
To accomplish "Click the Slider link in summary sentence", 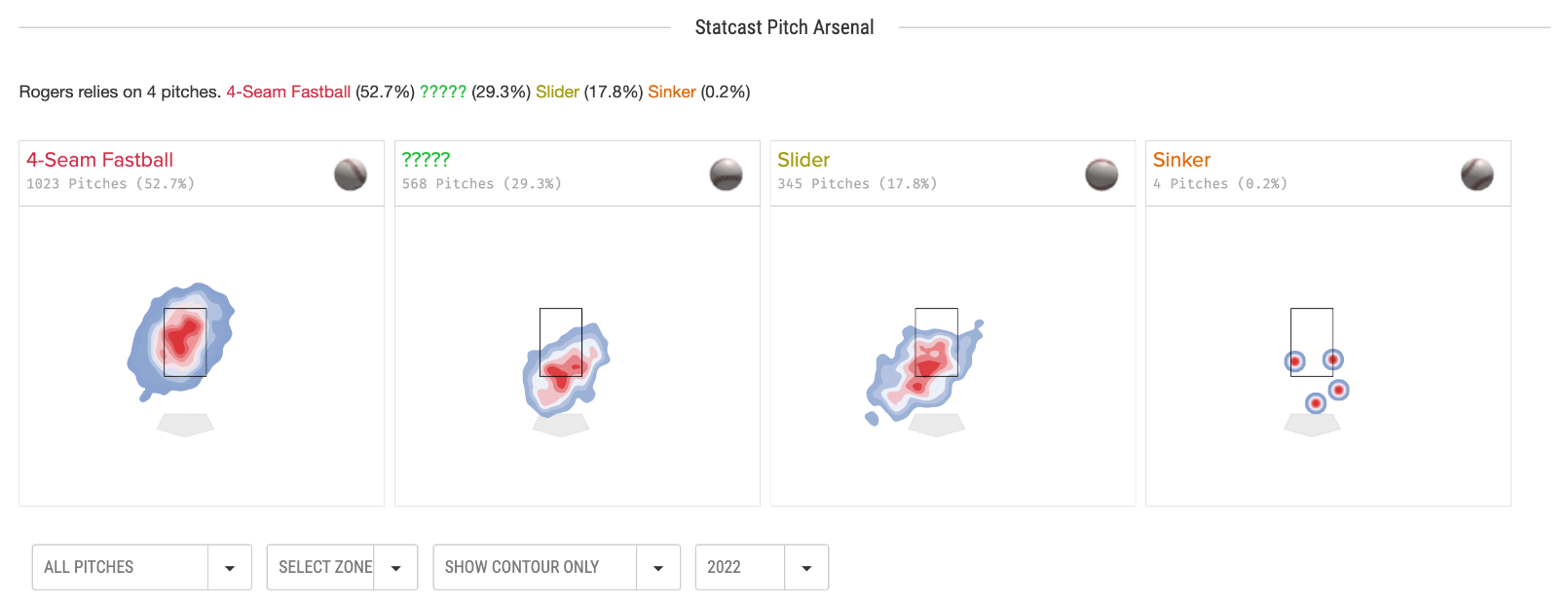I will point(557,92).
